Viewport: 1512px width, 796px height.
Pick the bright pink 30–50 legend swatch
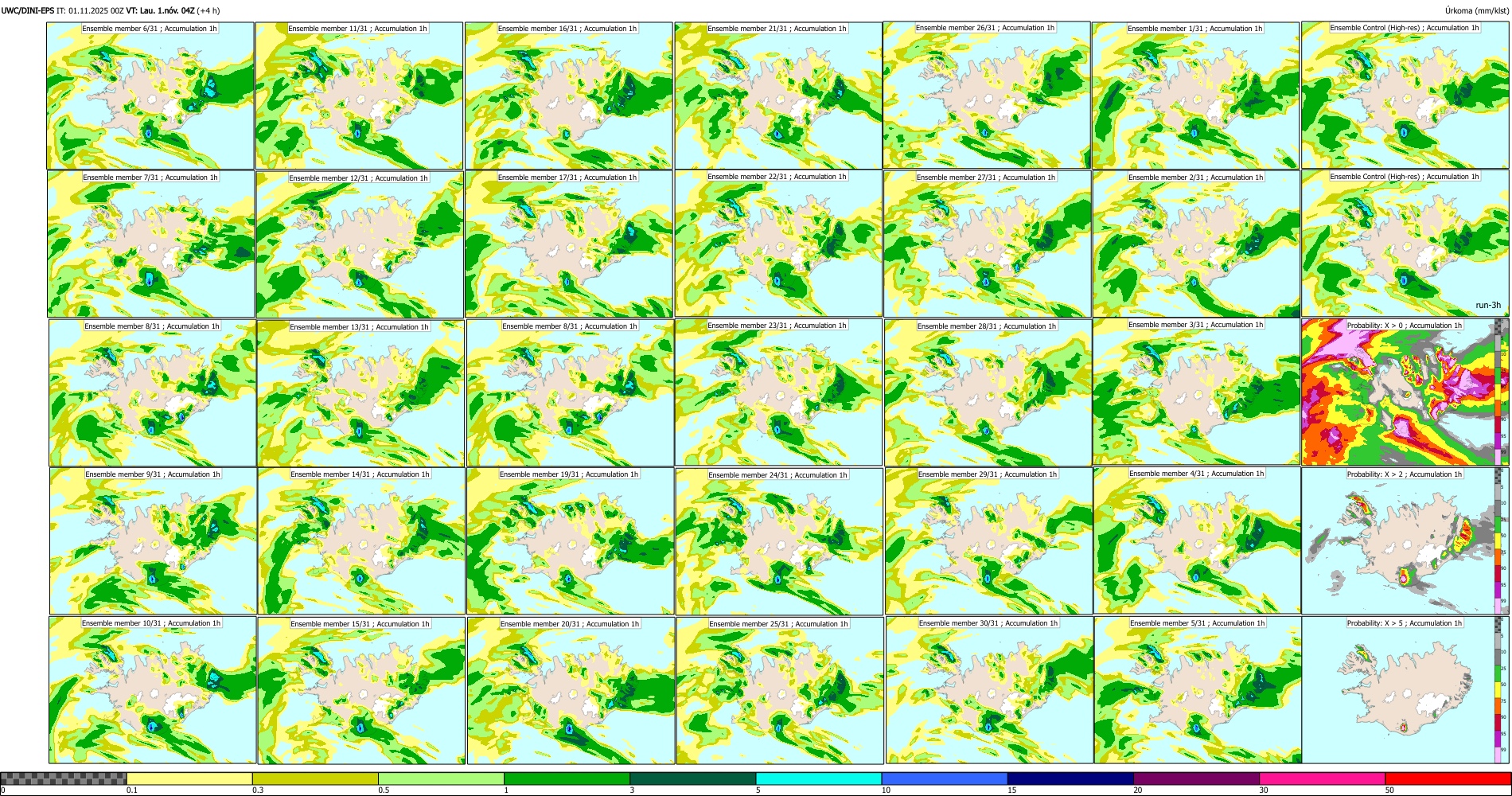(x=1322, y=778)
